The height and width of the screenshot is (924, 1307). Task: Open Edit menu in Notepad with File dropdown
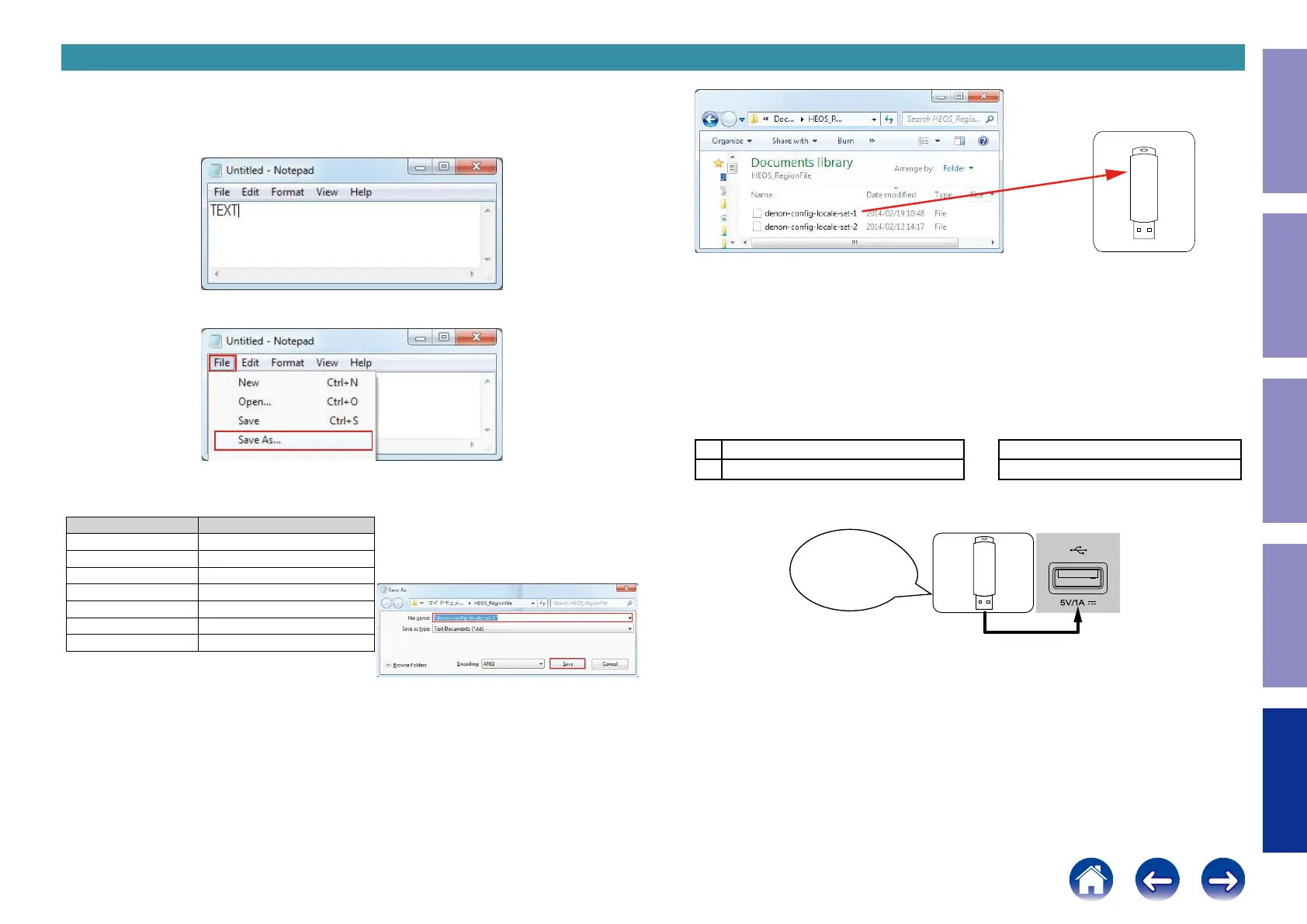coord(250,362)
